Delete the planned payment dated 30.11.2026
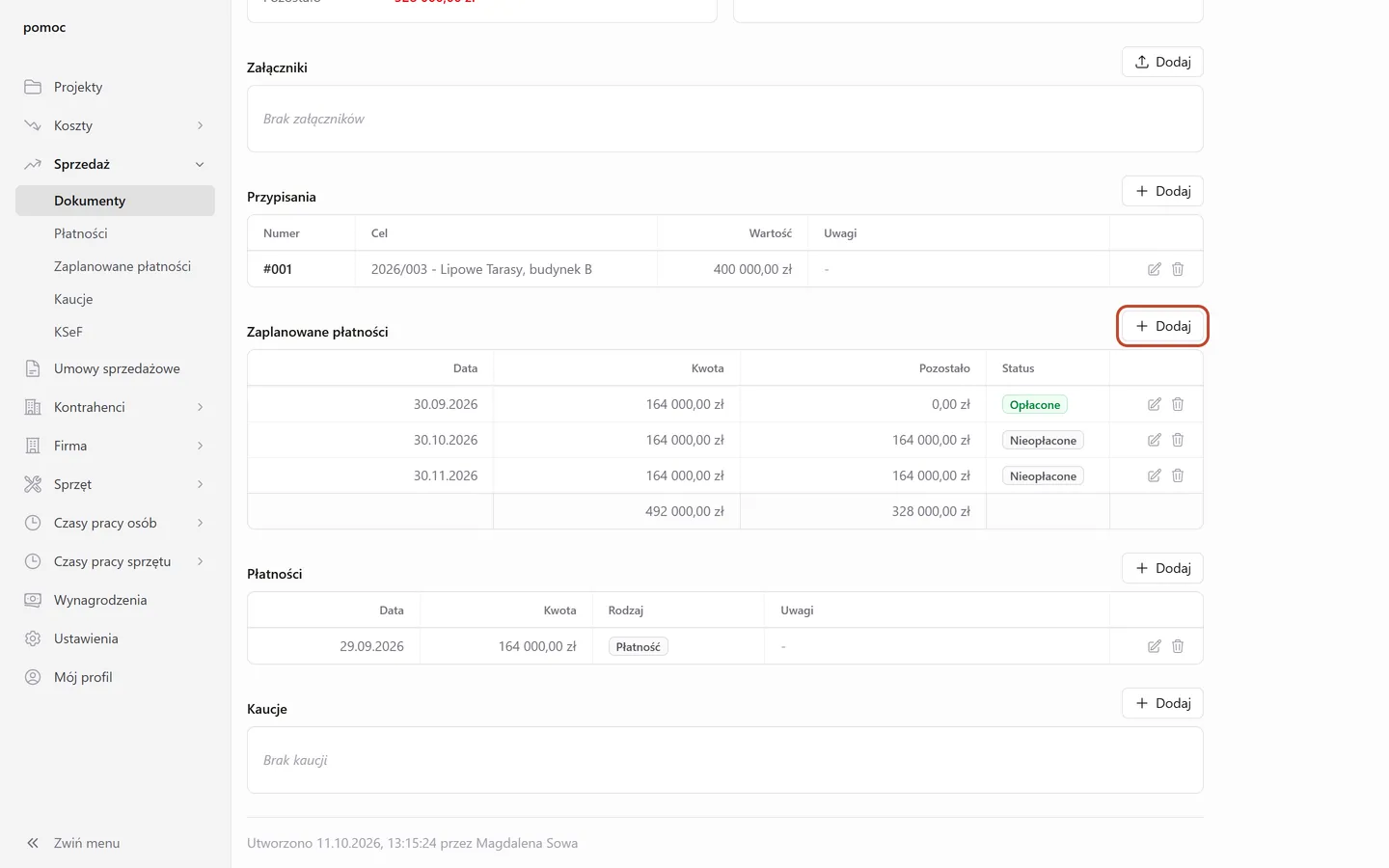The width and height of the screenshot is (1389, 868). tap(1178, 475)
